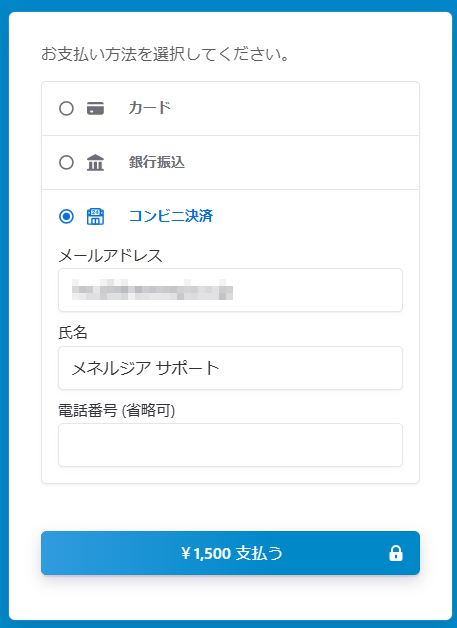Viewport: 457px width, 628px height.
Task: Click the メールアドレス field label
Action: pos(111,256)
